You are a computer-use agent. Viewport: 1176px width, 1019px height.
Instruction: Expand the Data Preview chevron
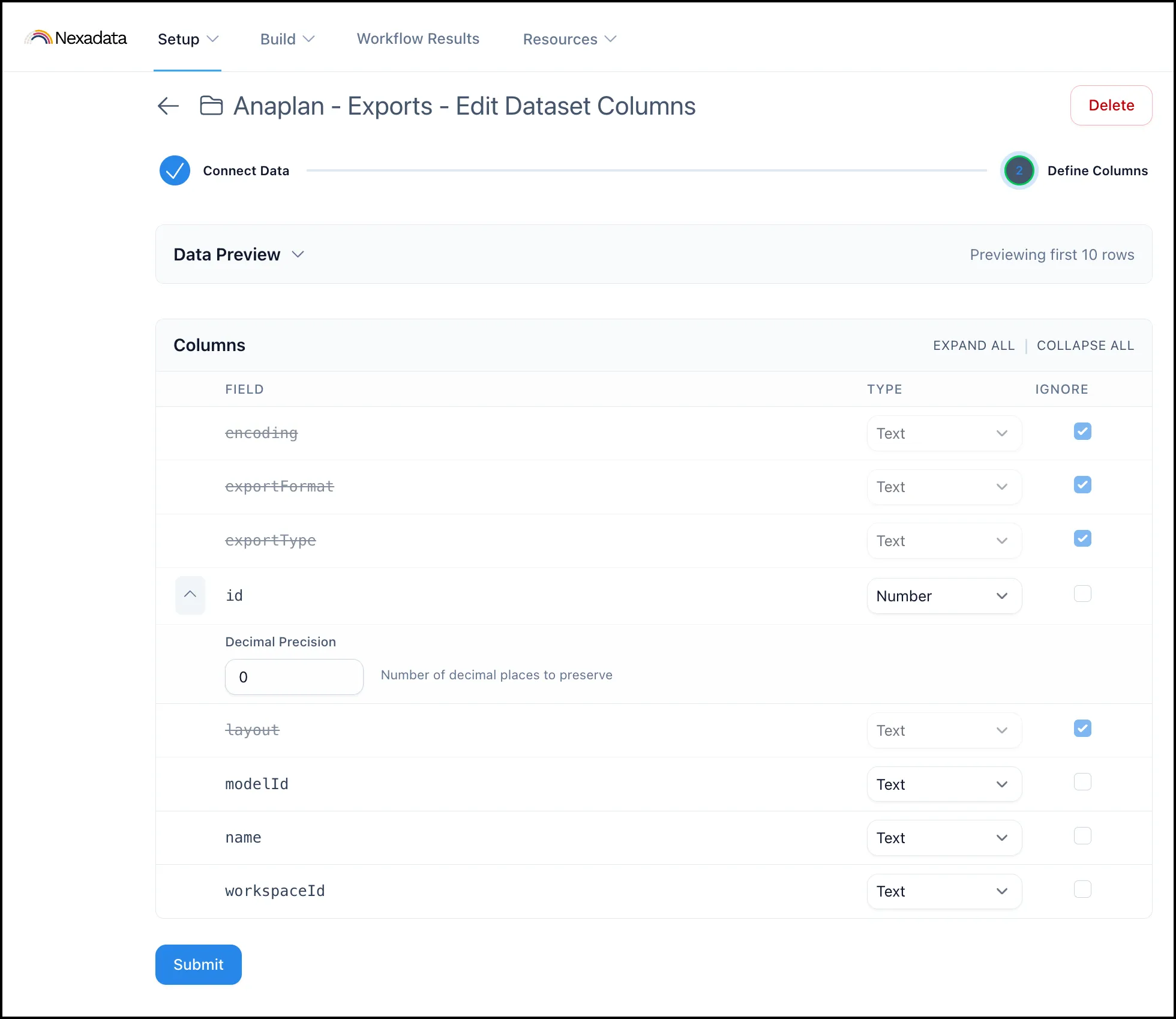(298, 254)
